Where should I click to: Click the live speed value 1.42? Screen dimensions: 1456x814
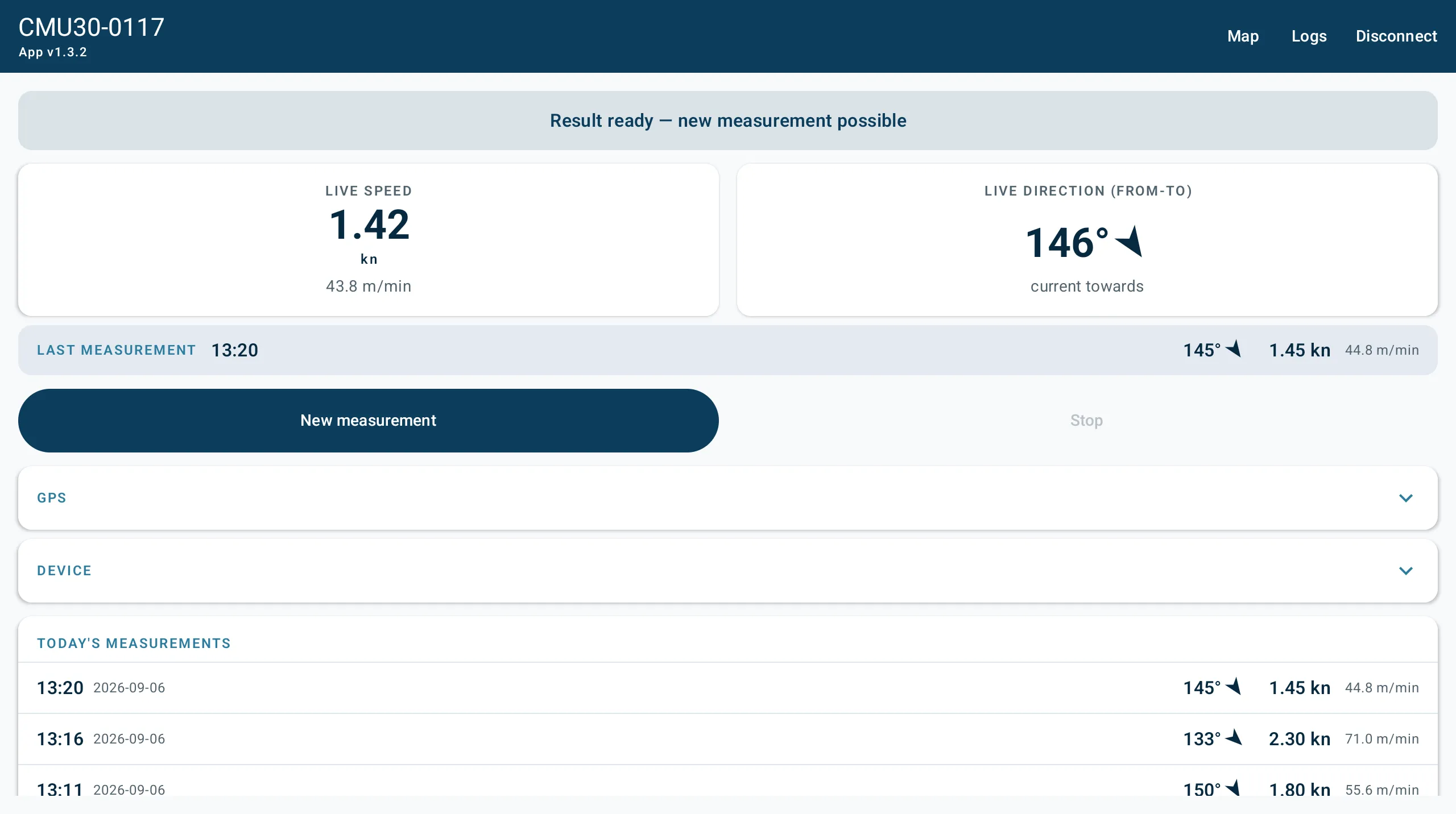369,225
